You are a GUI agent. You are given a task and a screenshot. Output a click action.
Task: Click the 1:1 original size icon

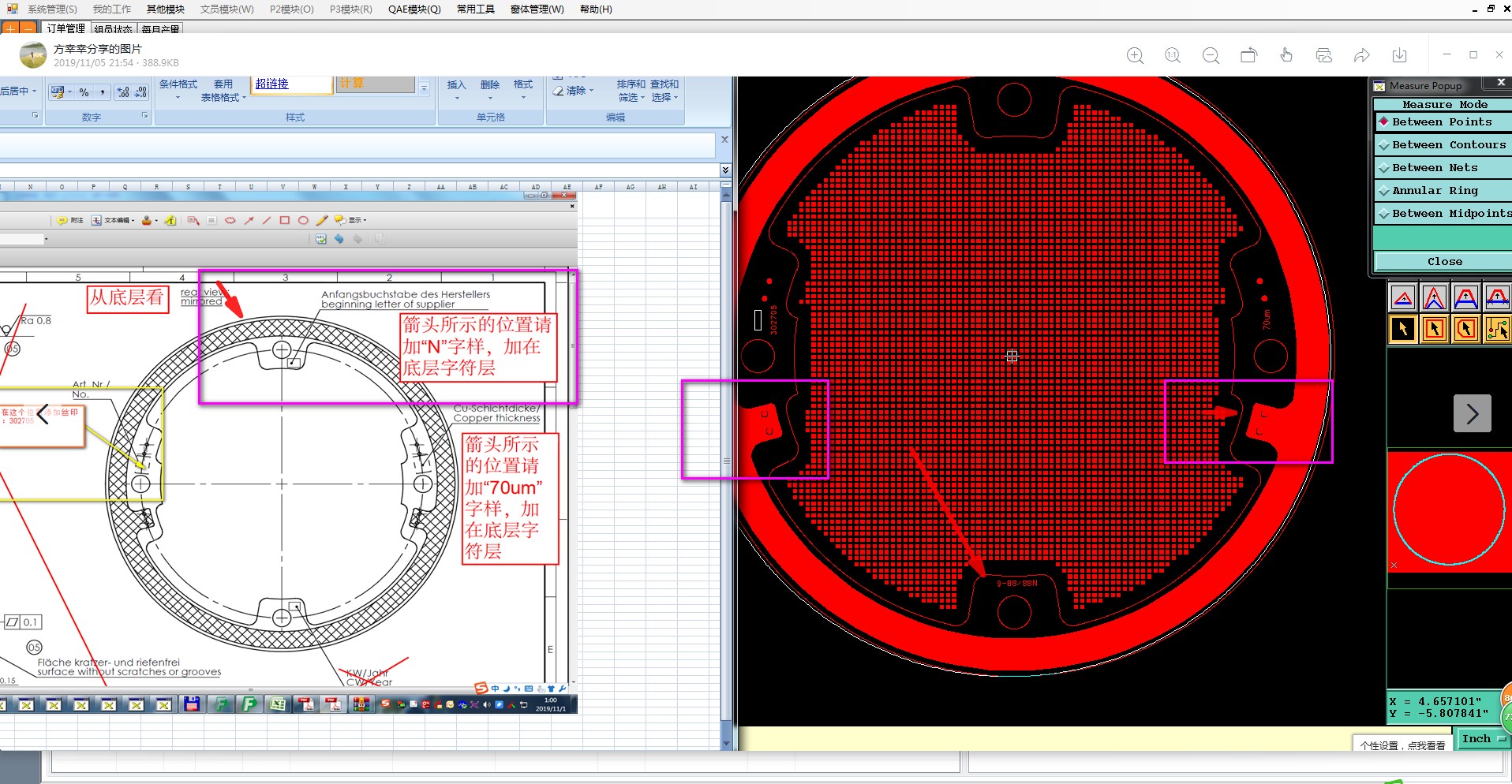pos(1173,55)
